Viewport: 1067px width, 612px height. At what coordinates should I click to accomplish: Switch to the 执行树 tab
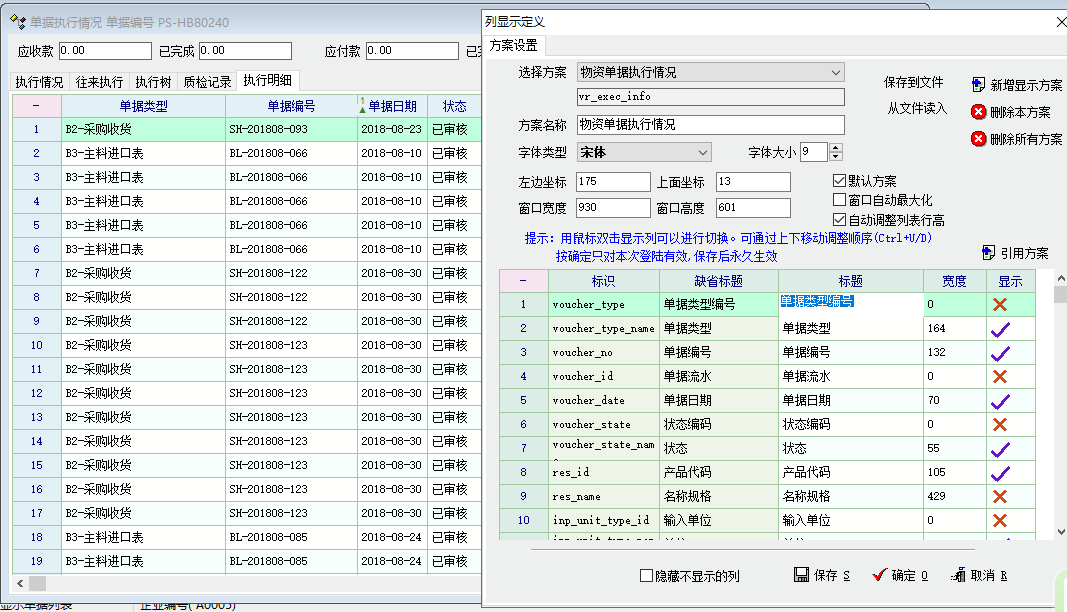click(153, 82)
